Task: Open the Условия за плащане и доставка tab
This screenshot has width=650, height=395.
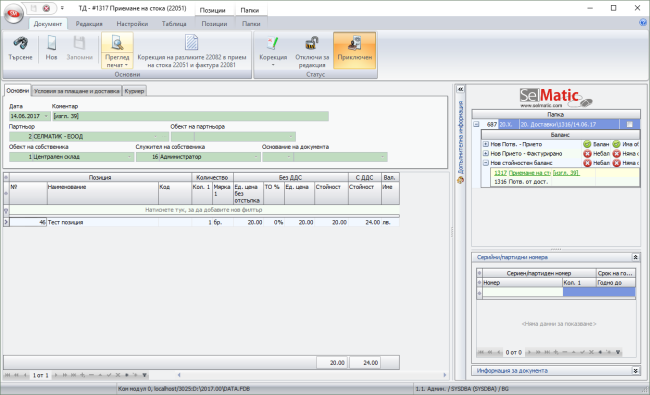Action: pos(77,91)
